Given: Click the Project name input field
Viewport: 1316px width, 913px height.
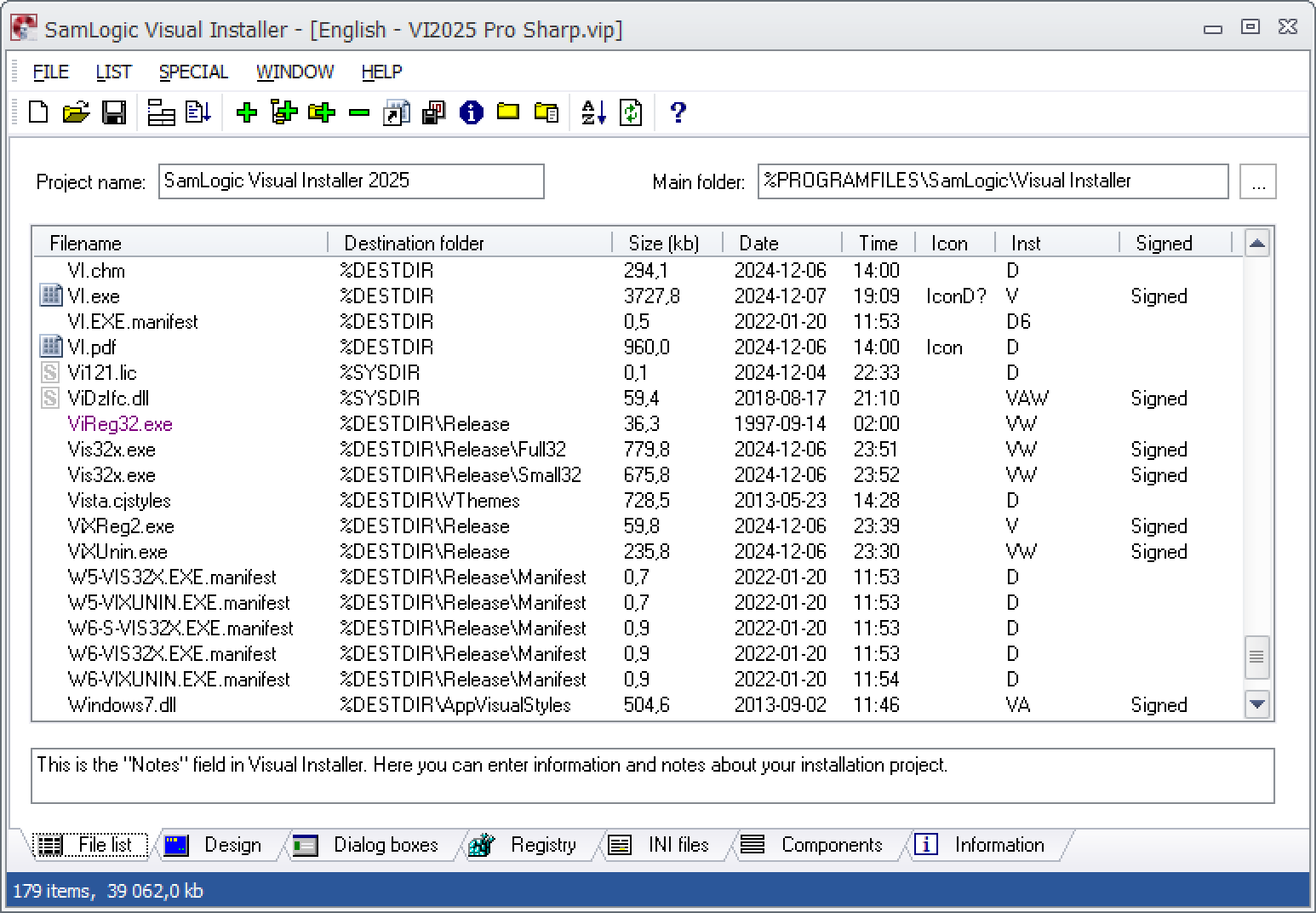Looking at the screenshot, I should pyautogui.click(x=352, y=181).
